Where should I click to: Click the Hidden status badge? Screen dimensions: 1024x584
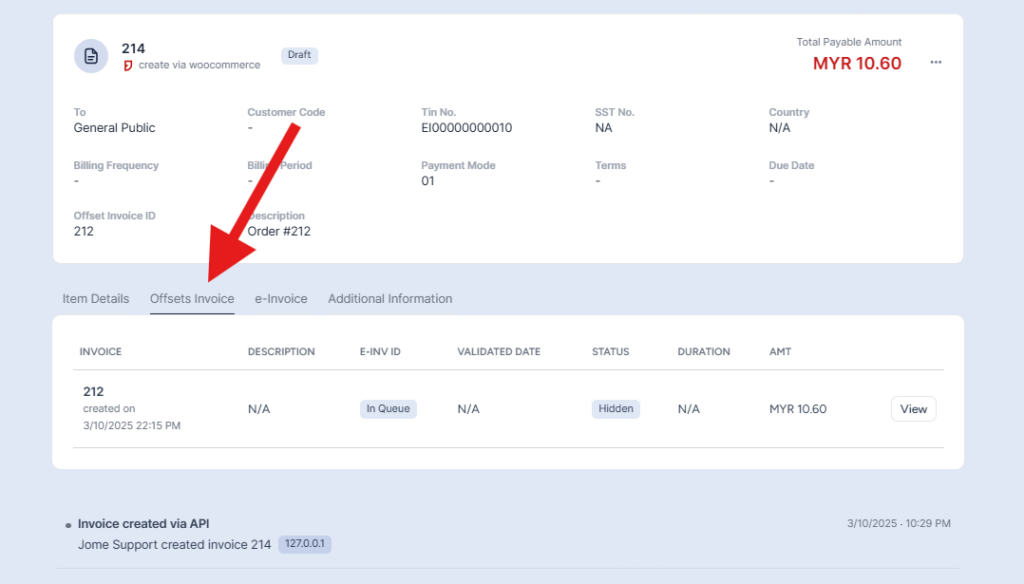[616, 409]
